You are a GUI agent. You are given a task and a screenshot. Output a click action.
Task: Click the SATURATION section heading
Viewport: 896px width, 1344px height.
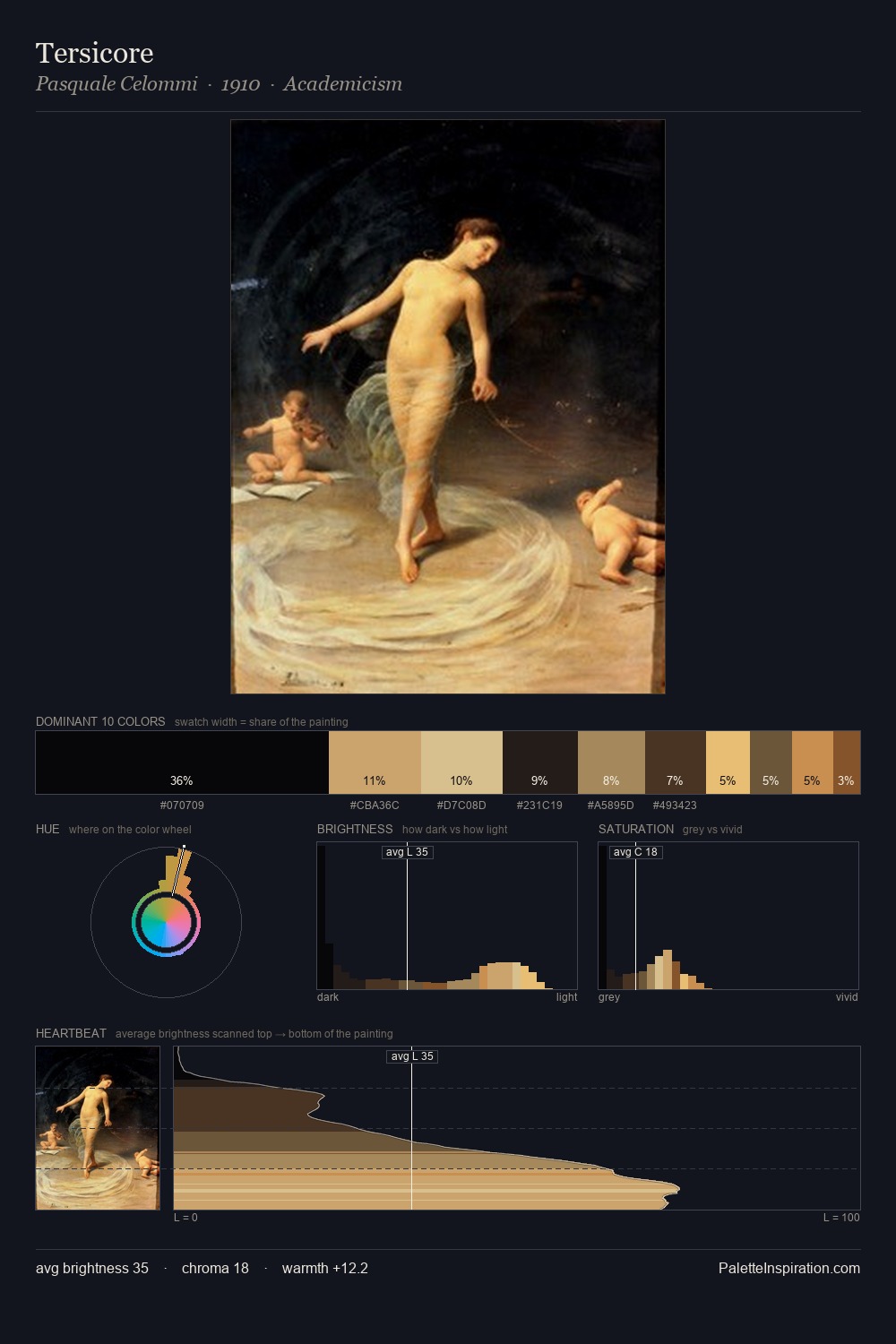636,829
